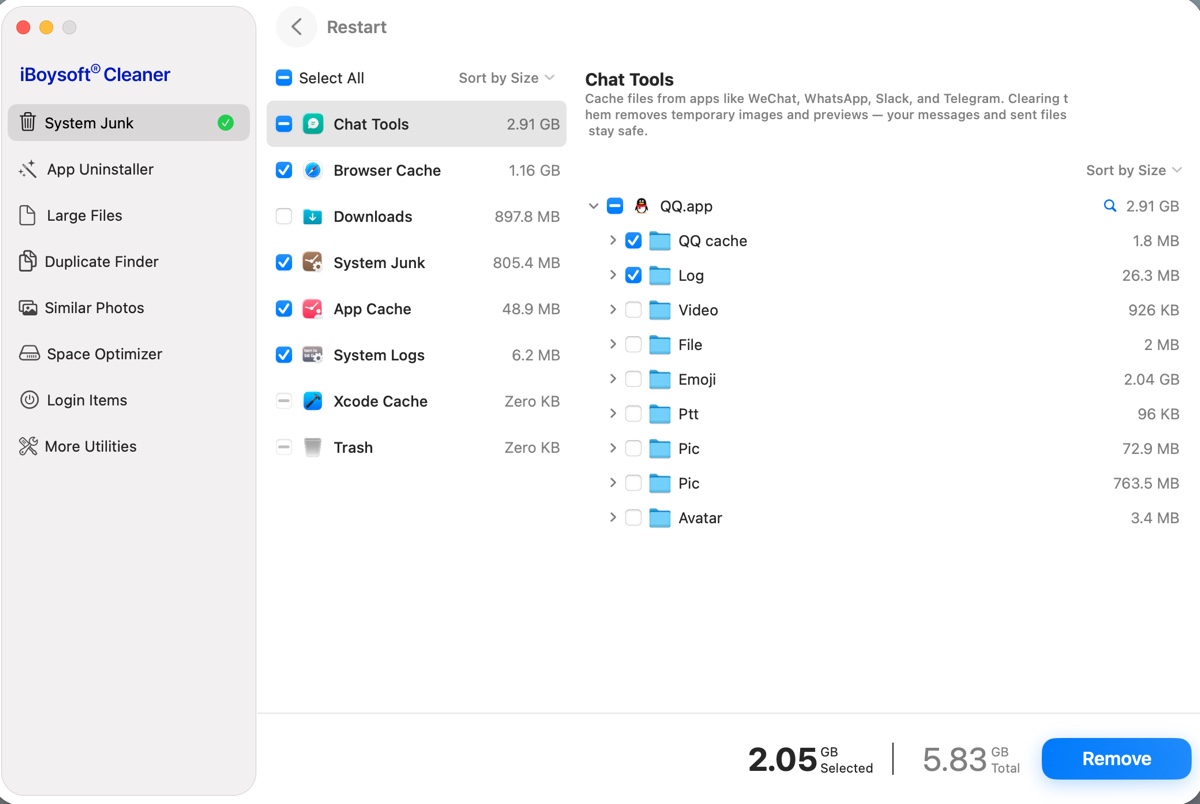The image size is (1200, 804).
Task: Expand the Log folder
Action: pos(612,275)
